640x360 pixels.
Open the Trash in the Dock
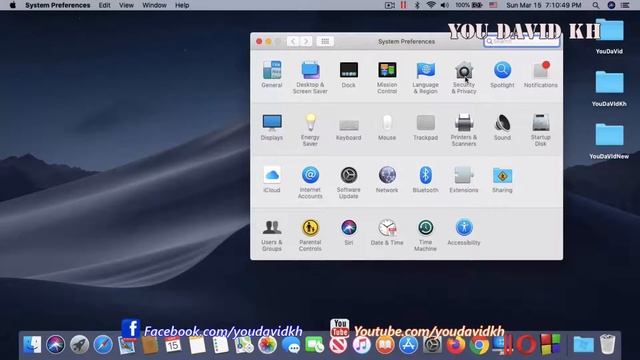pyautogui.click(x=607, y=344)
